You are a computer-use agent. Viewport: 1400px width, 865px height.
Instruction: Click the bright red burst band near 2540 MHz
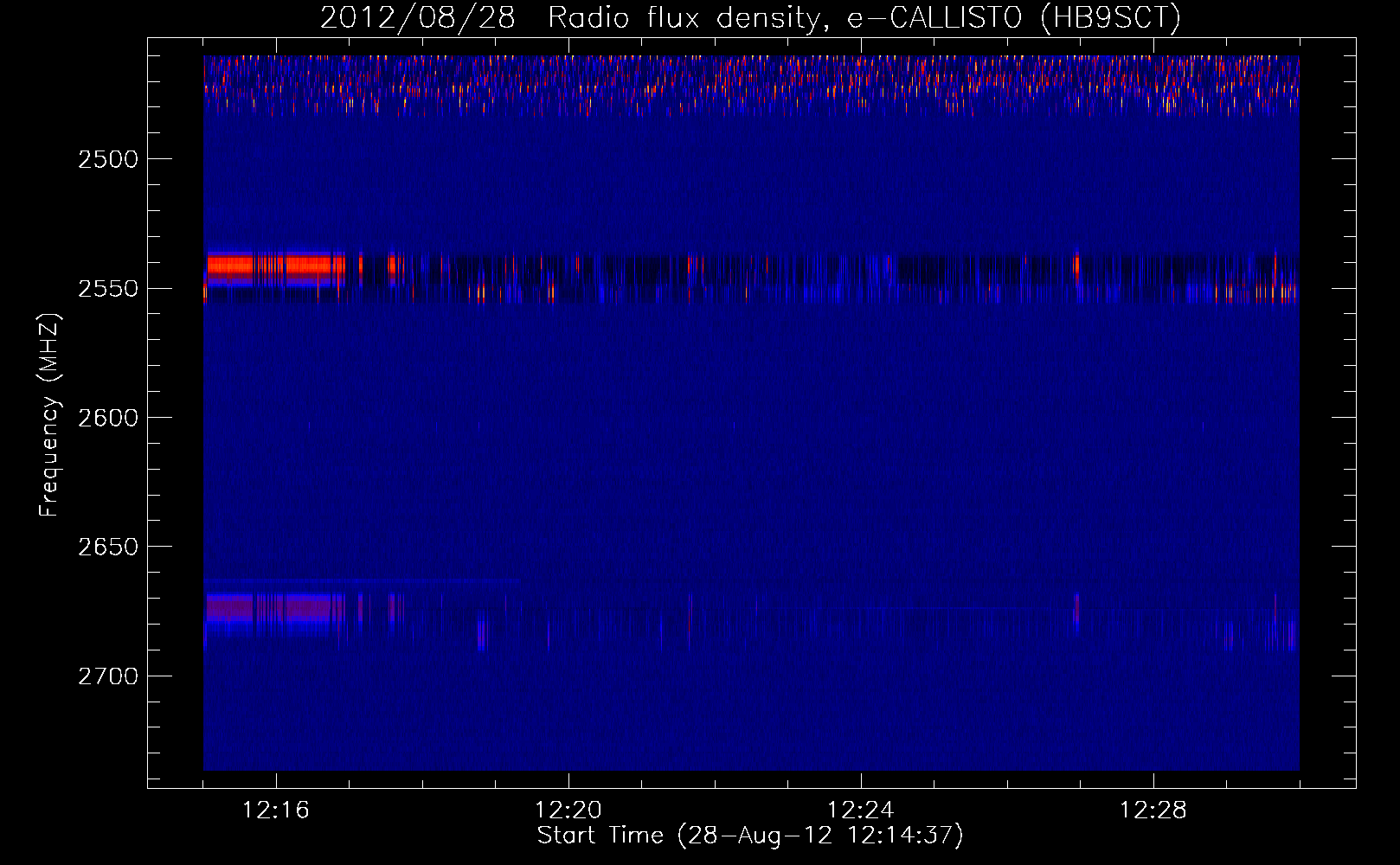pos(275,266)
